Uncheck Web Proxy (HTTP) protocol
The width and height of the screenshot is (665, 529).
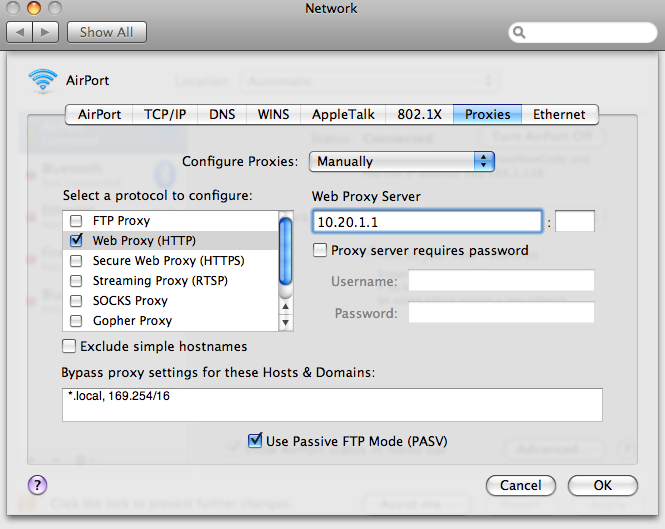tap(76, 241)
